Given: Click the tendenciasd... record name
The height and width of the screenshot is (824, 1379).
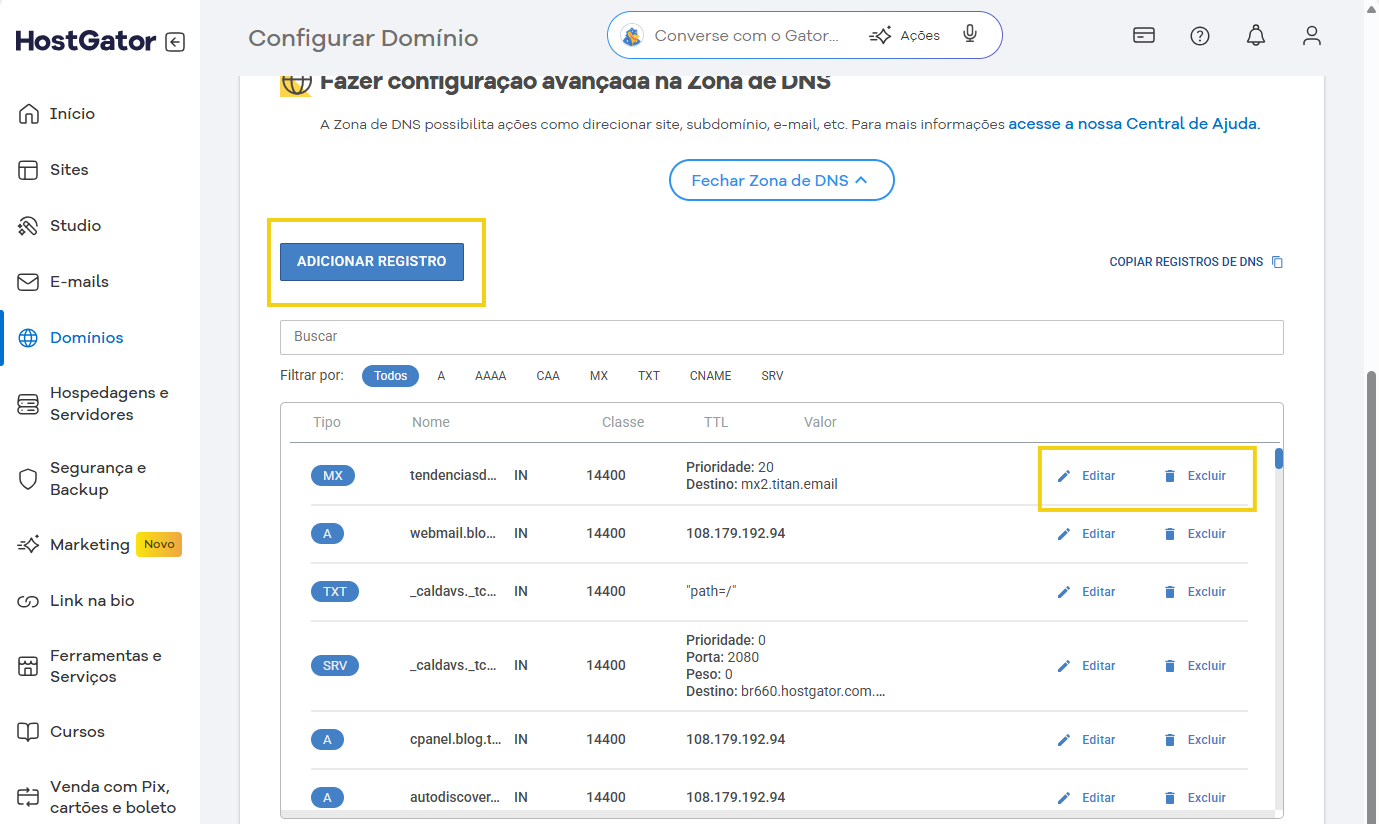Looking at the screenshot, I should point(454,476).
